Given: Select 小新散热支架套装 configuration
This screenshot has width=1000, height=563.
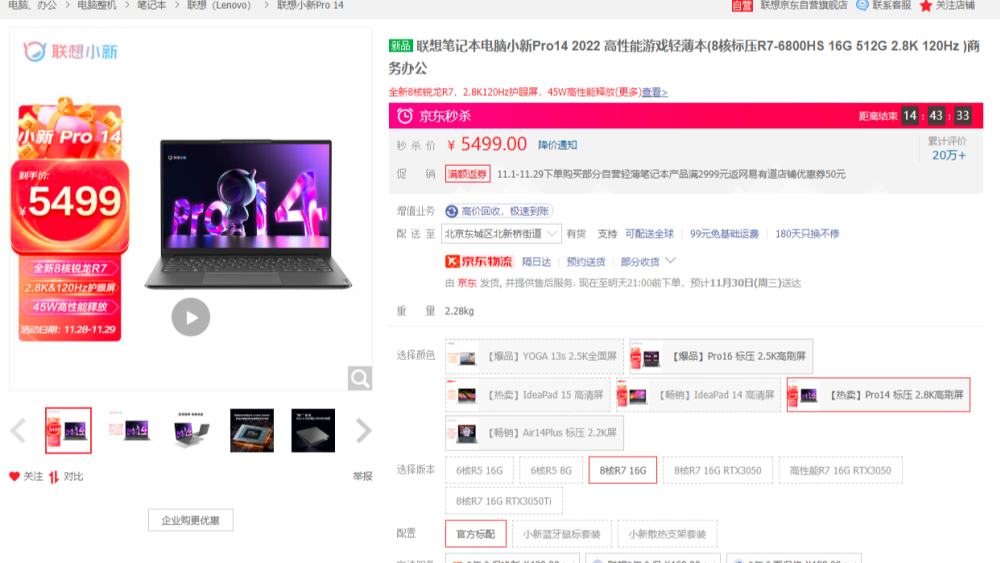Looking at the screenshot, I should coord(667,534).
